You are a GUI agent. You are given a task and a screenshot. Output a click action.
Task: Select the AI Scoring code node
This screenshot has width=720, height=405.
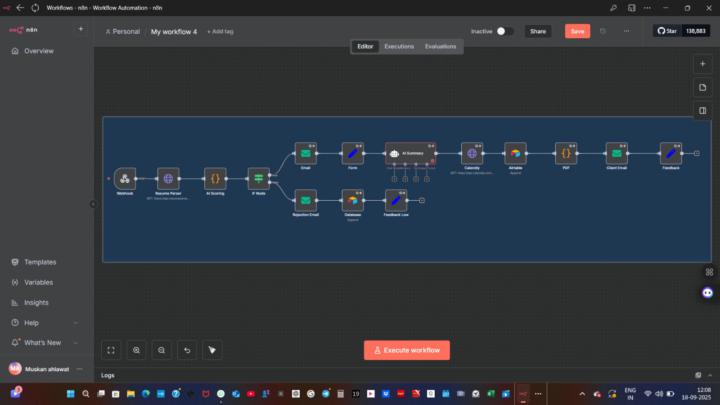(x=215, y=179)
